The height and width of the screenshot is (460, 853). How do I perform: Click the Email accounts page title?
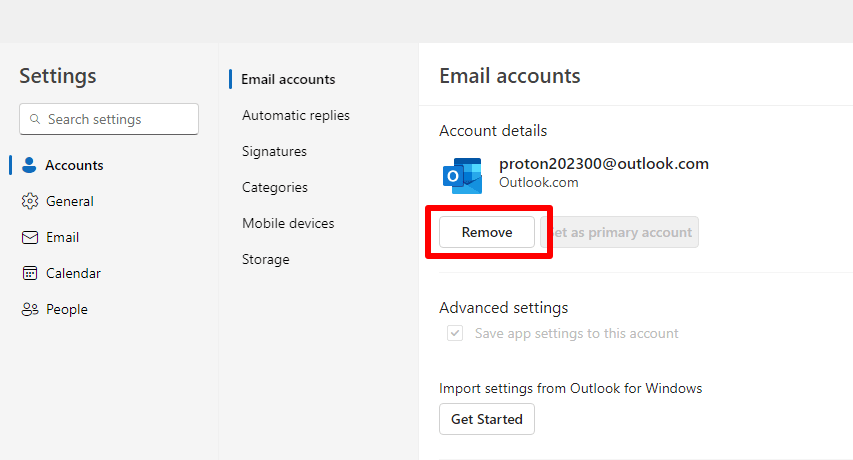tap(510, 76)
